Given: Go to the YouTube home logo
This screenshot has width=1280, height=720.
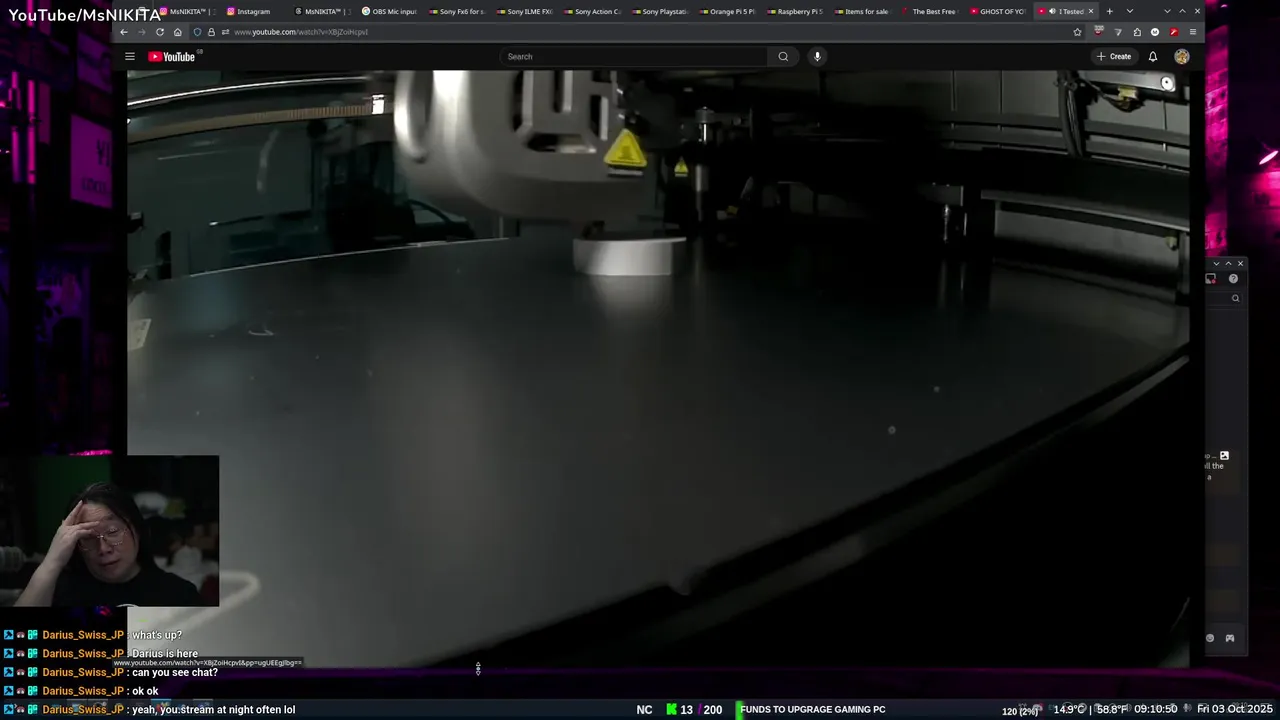Looking at the screenshot, I should [x=172, y=56].
